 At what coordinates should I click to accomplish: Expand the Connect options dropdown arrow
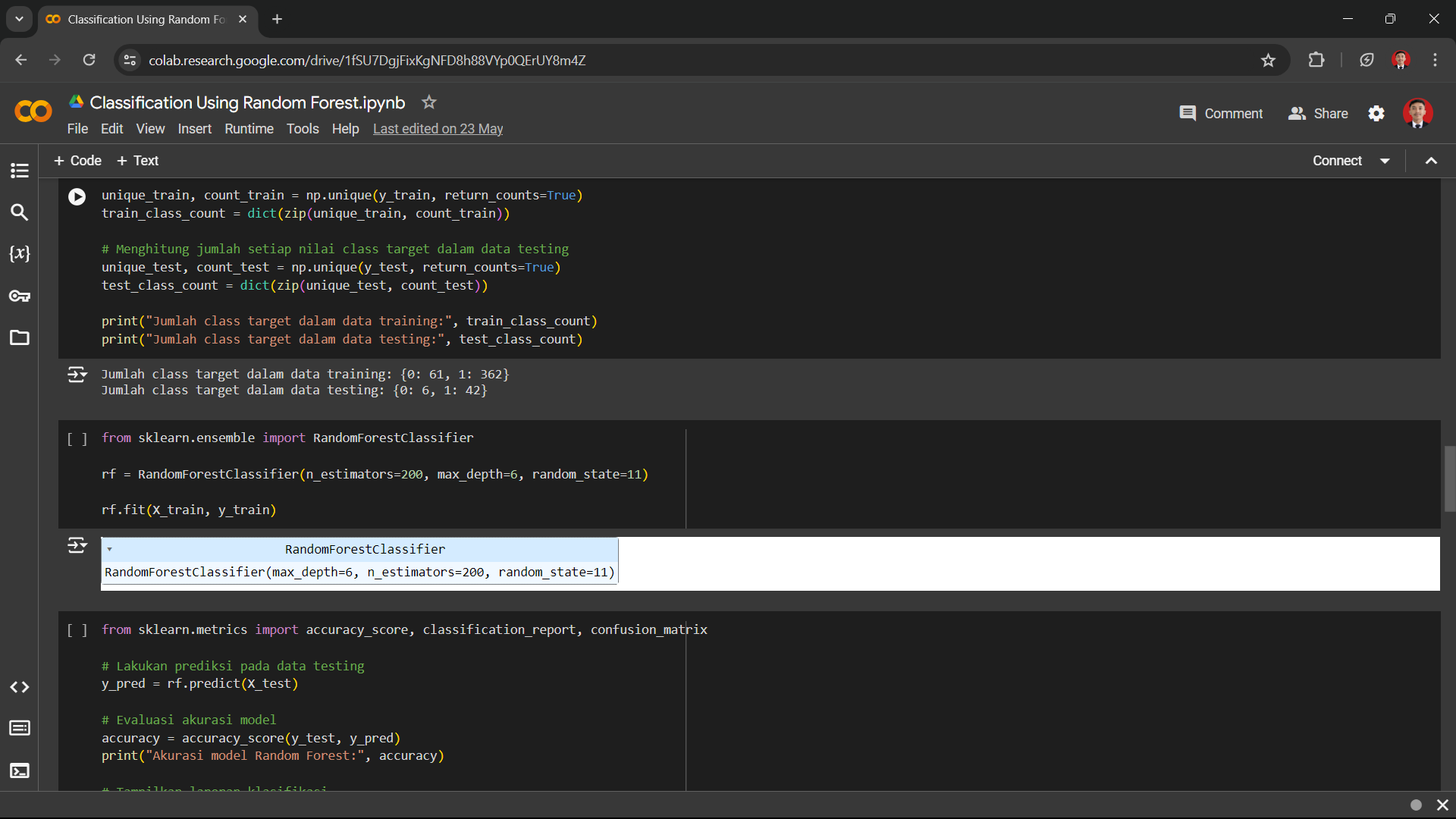click(x=1385, y=161)
